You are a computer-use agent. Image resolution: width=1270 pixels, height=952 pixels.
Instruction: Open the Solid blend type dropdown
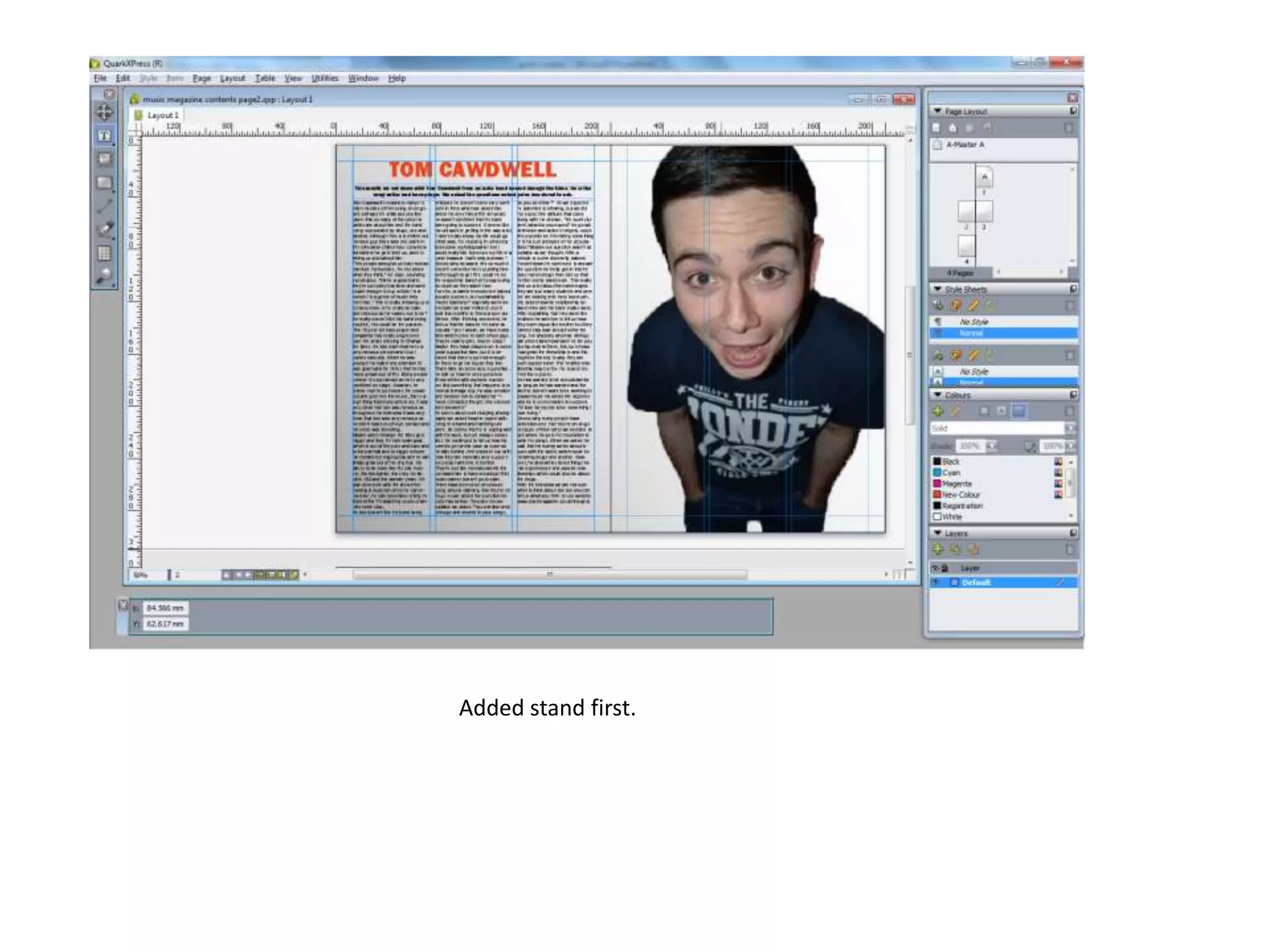pyautogui.click(x=1070, y=428)
